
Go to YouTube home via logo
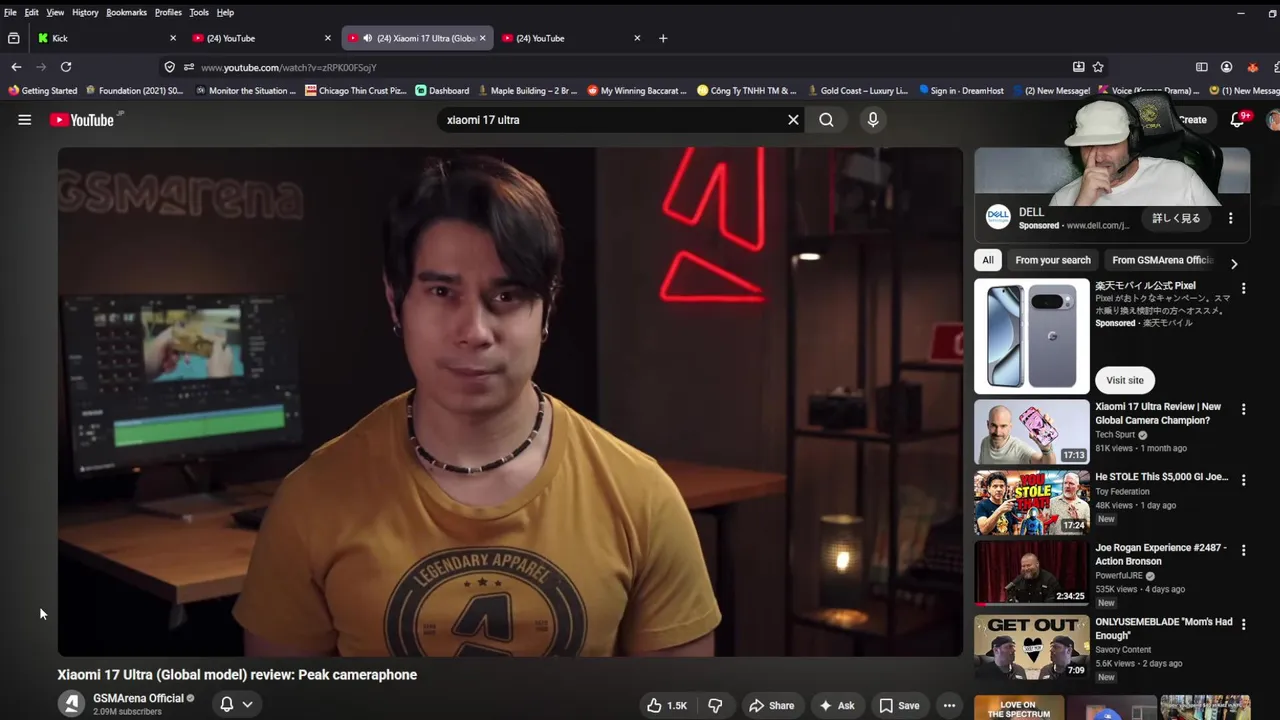[83, 120]
